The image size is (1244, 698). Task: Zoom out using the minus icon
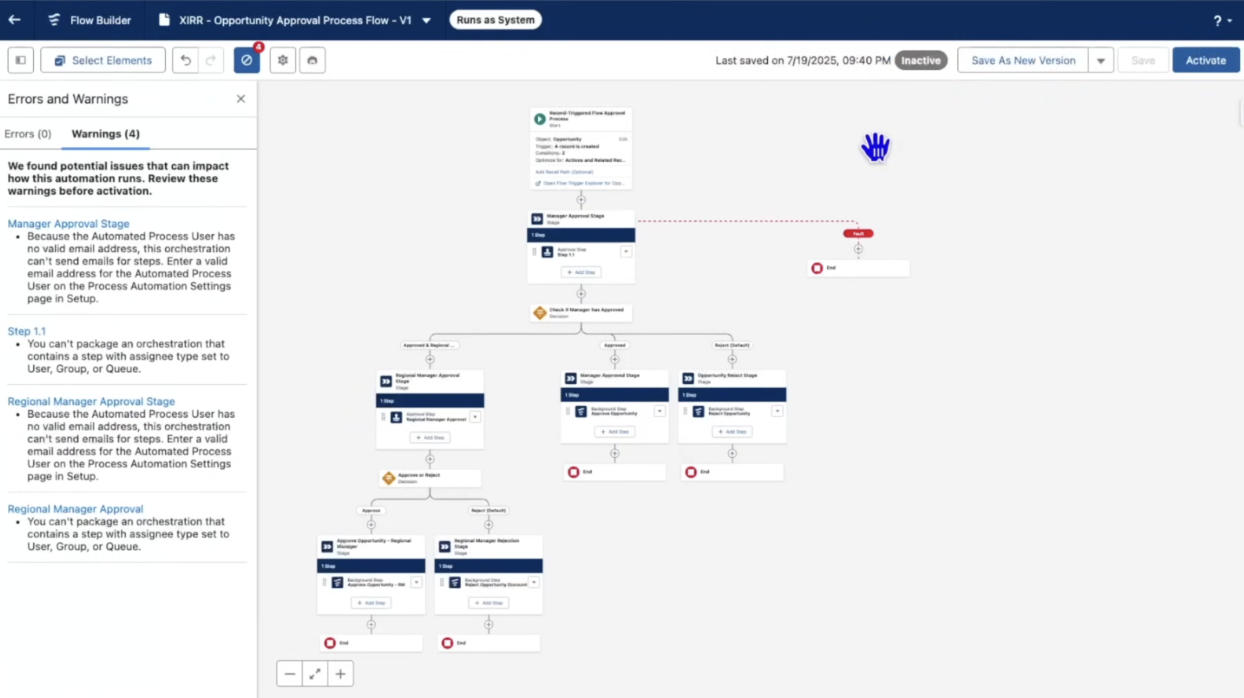click(290, 674)
